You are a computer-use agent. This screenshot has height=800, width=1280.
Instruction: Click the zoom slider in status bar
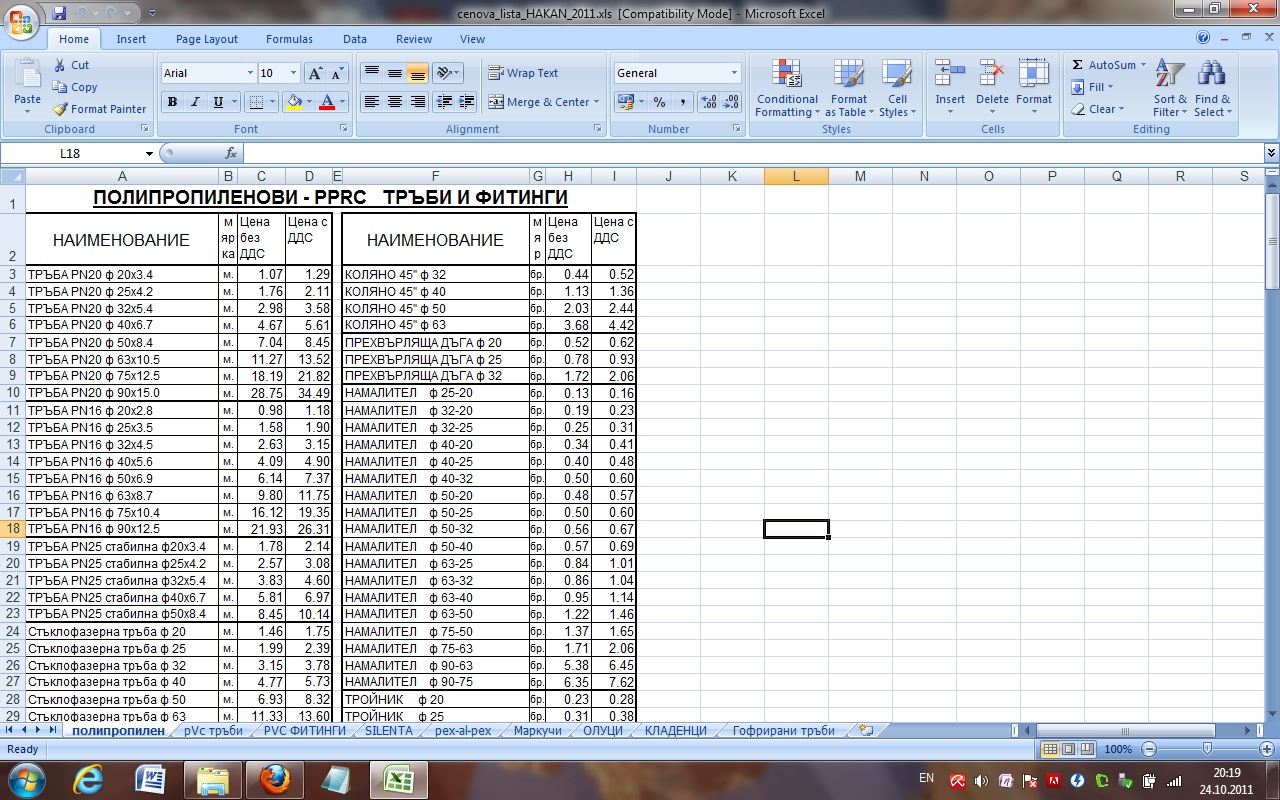[1207, 749]
